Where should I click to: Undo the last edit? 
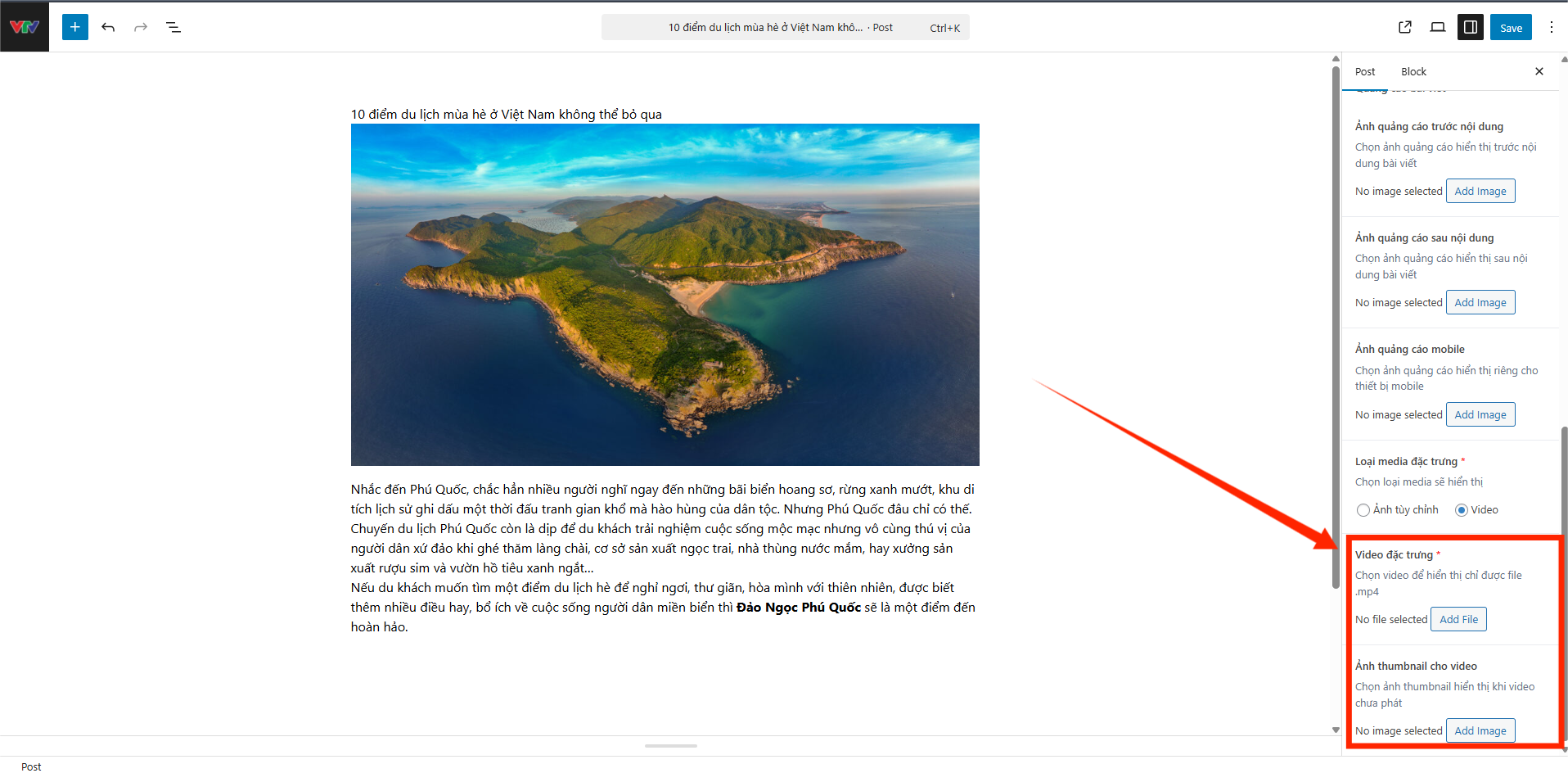pos(108,27)
